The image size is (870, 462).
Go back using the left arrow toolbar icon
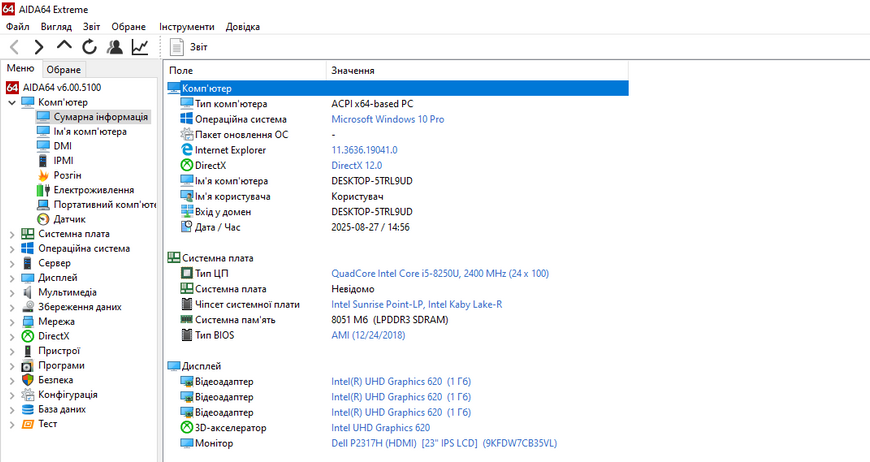pyautogui.click(x=15, y=47)
